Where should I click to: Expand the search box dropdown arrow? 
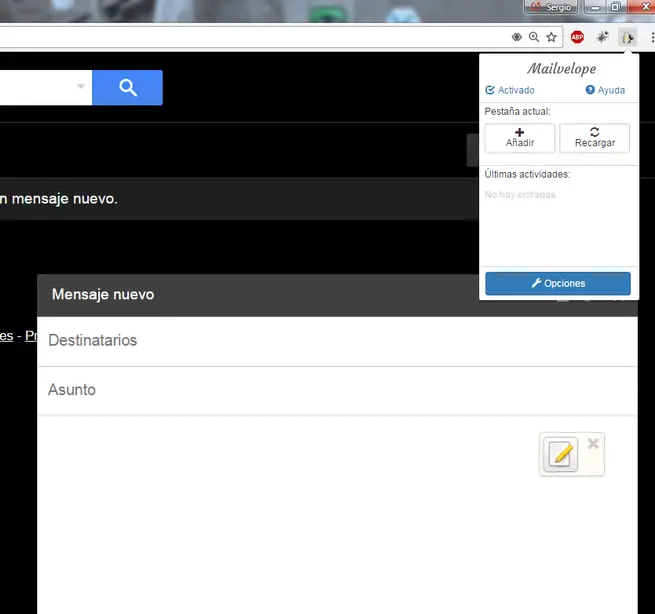click(x=81, y=86)
